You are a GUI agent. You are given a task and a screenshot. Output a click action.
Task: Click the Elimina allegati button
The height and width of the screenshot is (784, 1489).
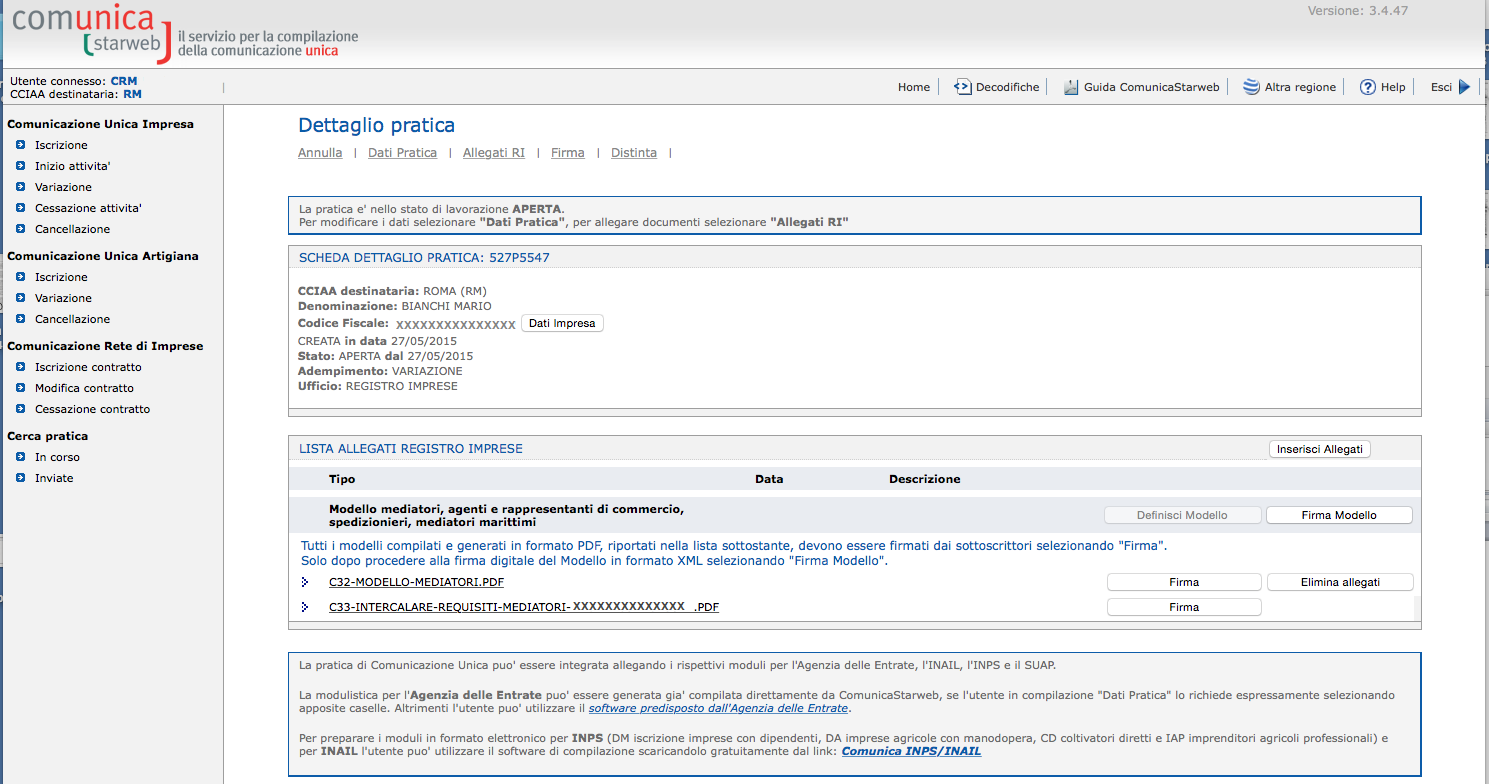pos(1340,582)
